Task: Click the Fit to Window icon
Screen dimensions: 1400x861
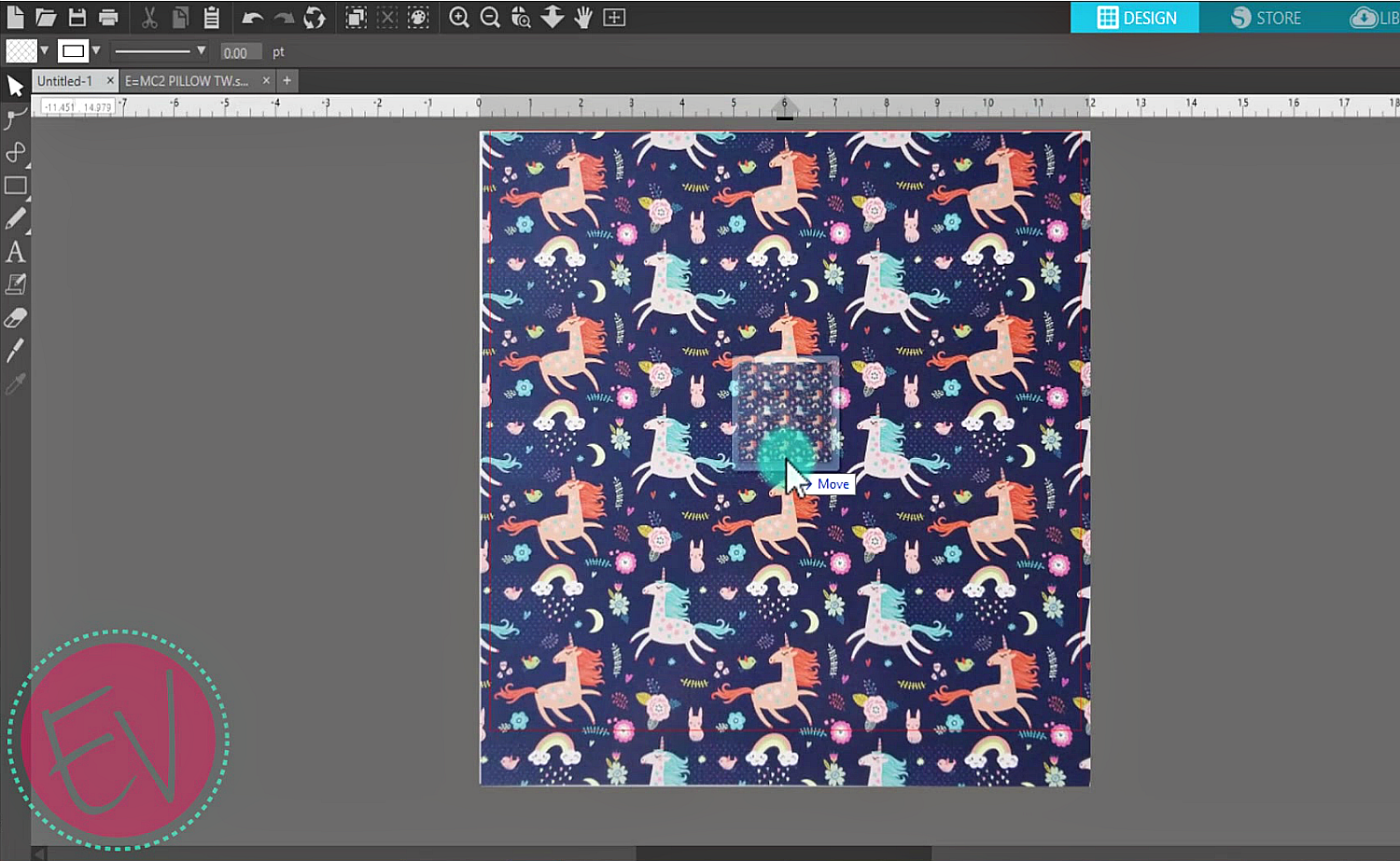Action: click(x=614, y=17)
